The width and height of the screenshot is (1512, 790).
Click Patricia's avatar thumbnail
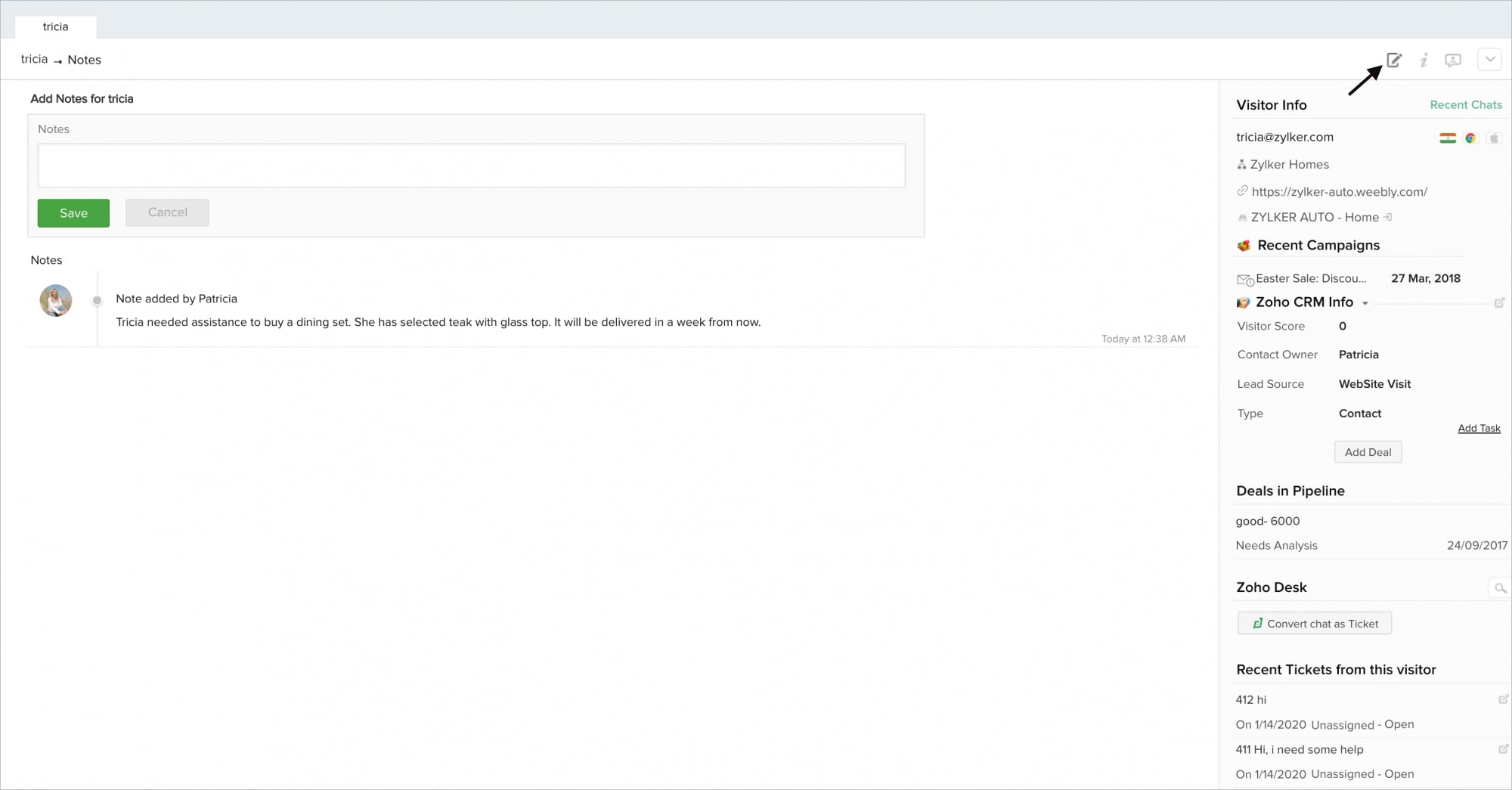pyautogui.click(x=56, y=300)
